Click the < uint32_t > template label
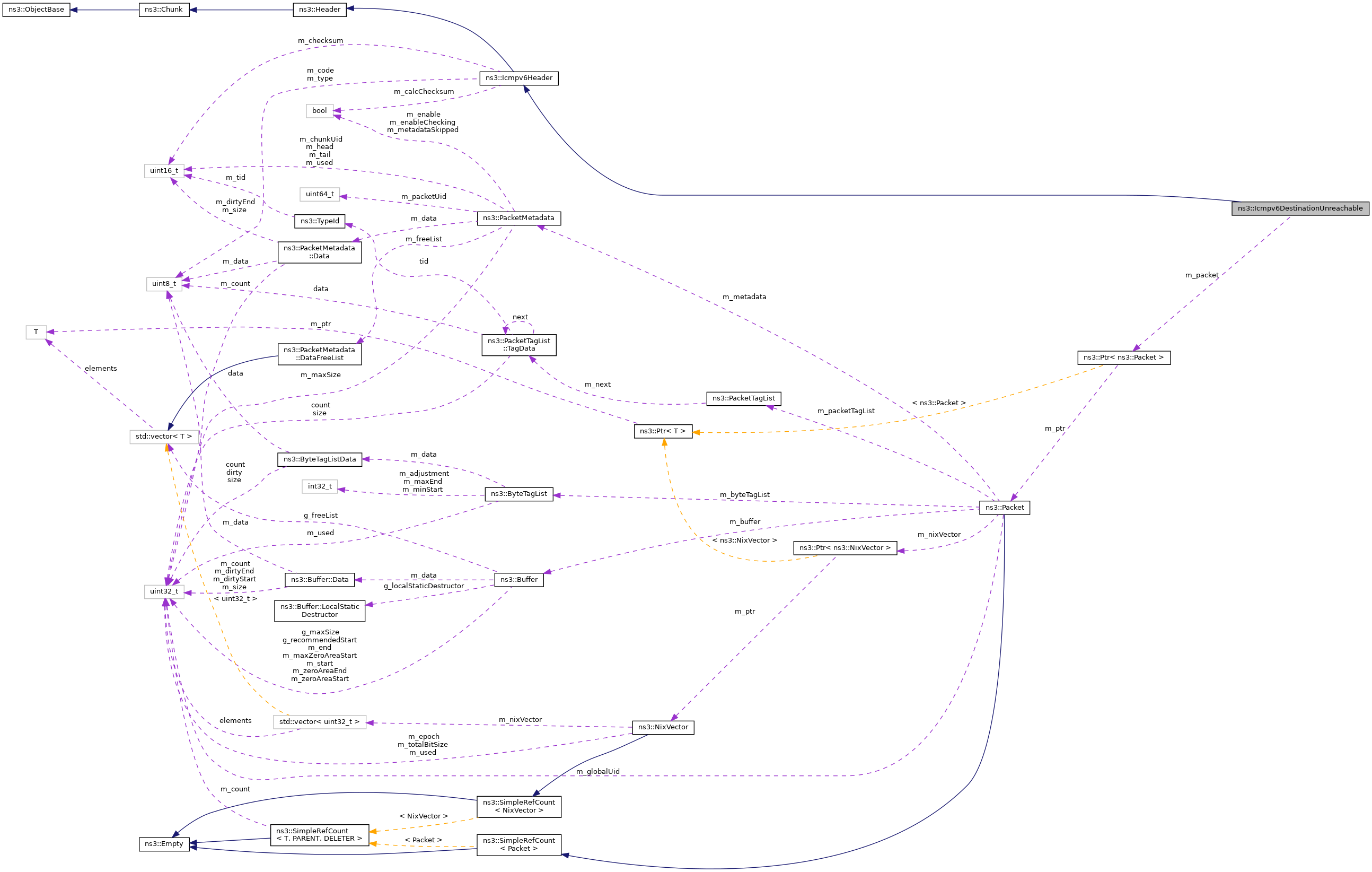The image size is (1372, 872). 235,599
